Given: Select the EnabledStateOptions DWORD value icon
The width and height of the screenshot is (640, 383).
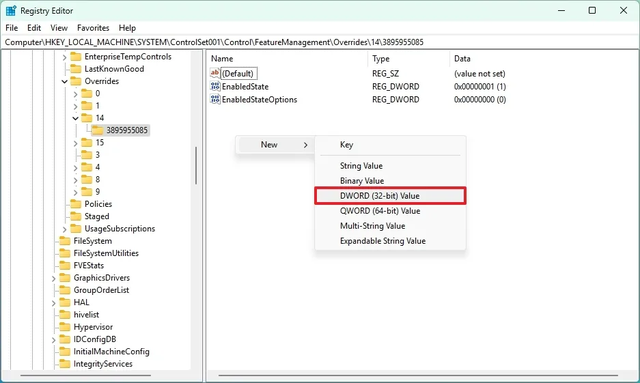Looking at the screenshot, I should (x=215, y=100).
